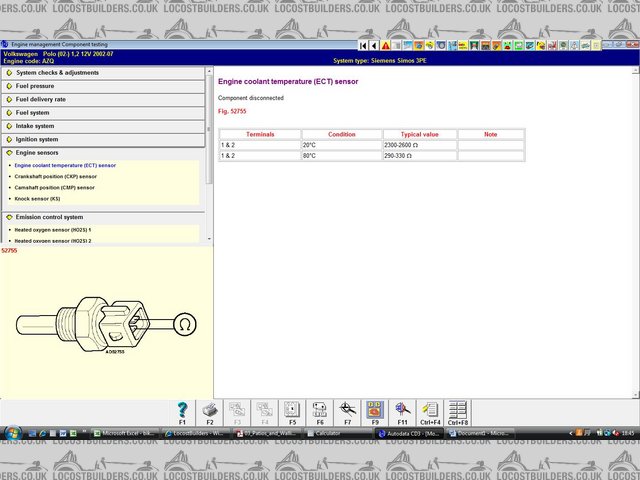Click the 20°C condition cell
Screen dimensions: 640x480
point(342,145)
